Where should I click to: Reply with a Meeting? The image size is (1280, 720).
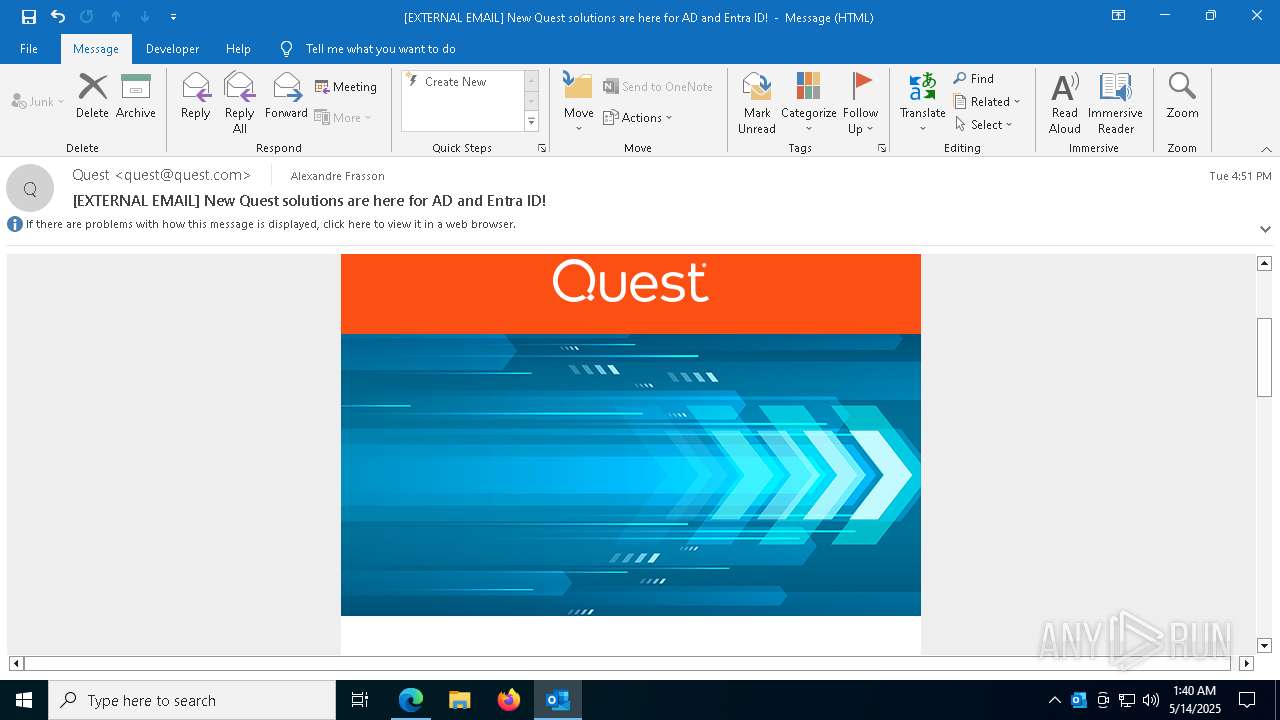coord(346,87)
